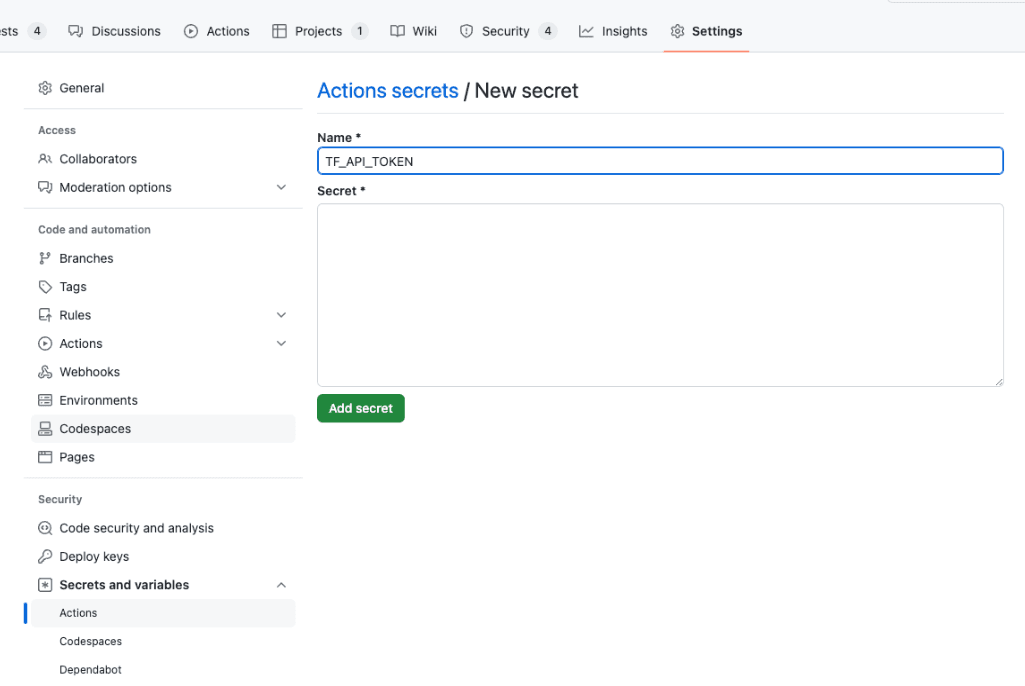Click the Webhooks icon in sidebar
The width and height of the screenshot is (1025, 686).
(45, 372)
